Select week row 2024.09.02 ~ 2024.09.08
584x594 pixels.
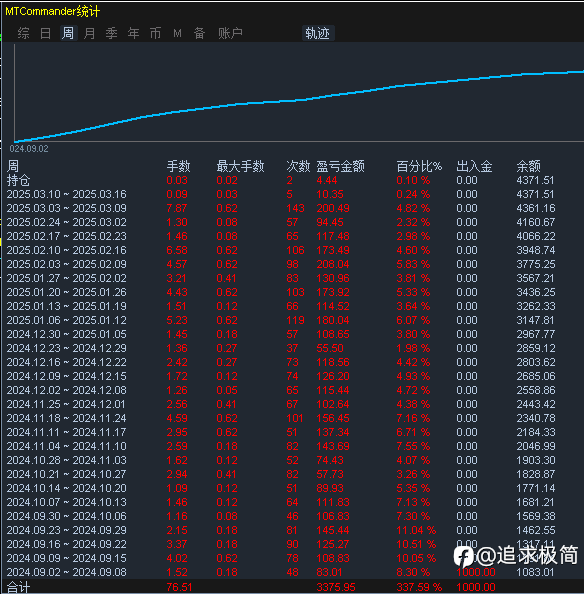[292, 573]
